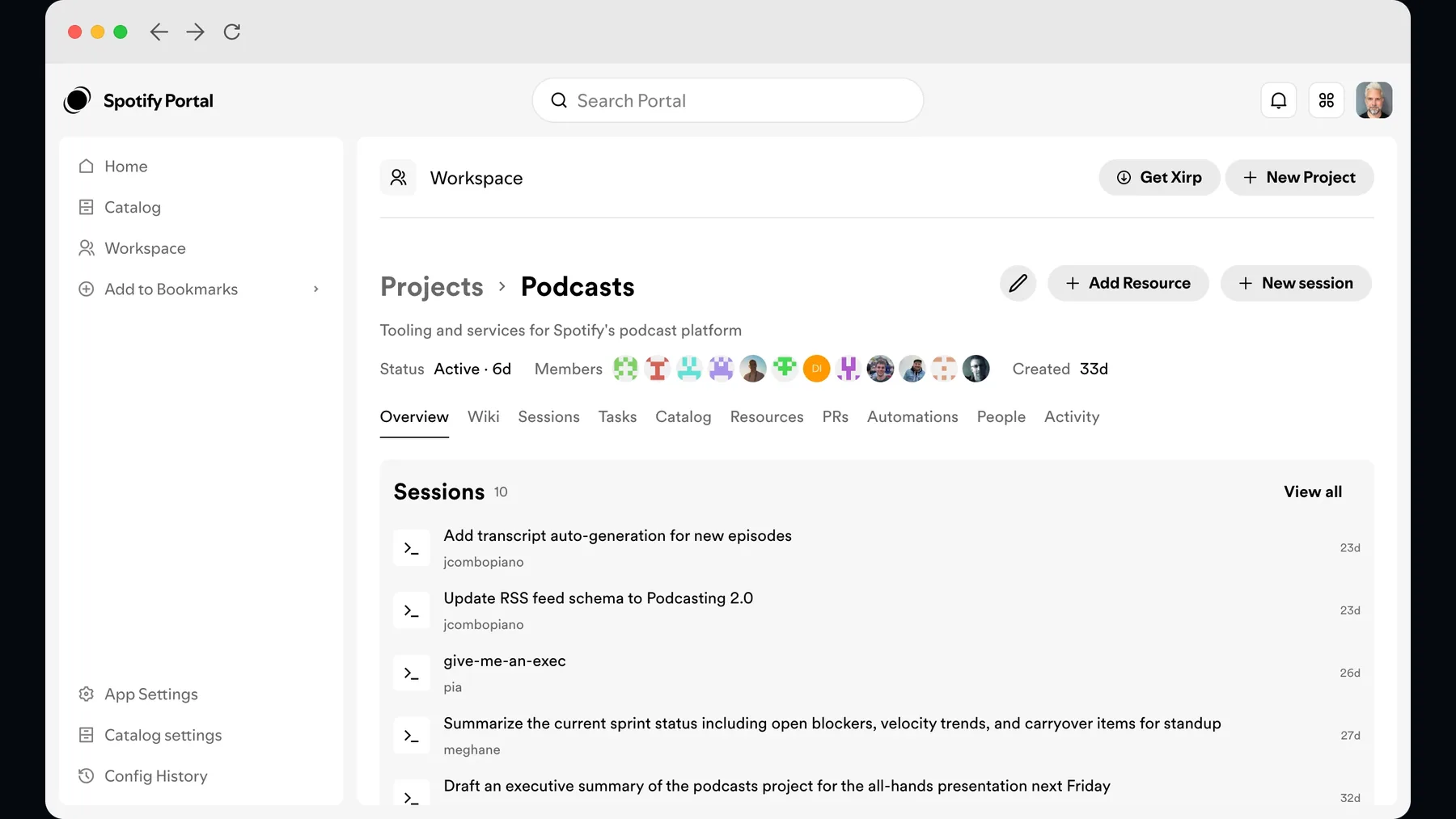
Task: Reload the page with the refresh icon
Action: 232,32
